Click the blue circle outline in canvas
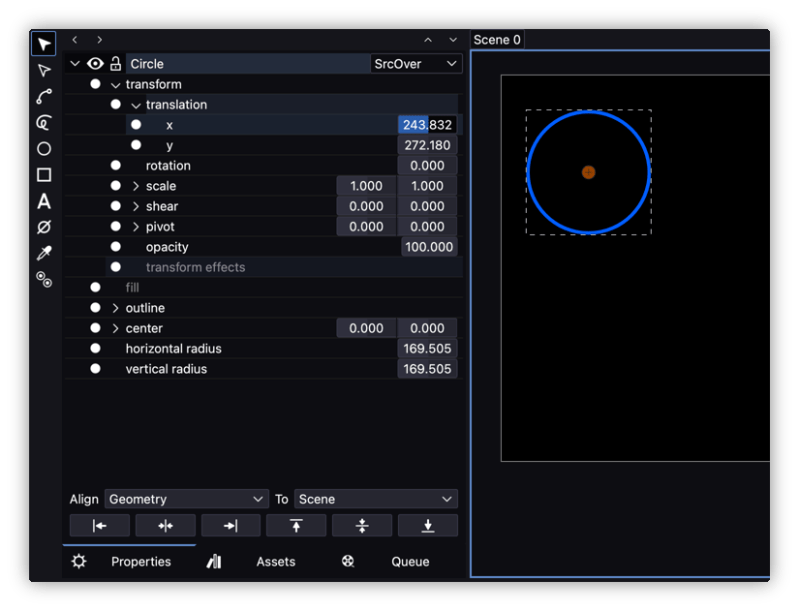The image size is (799, 611). [589, 112]
